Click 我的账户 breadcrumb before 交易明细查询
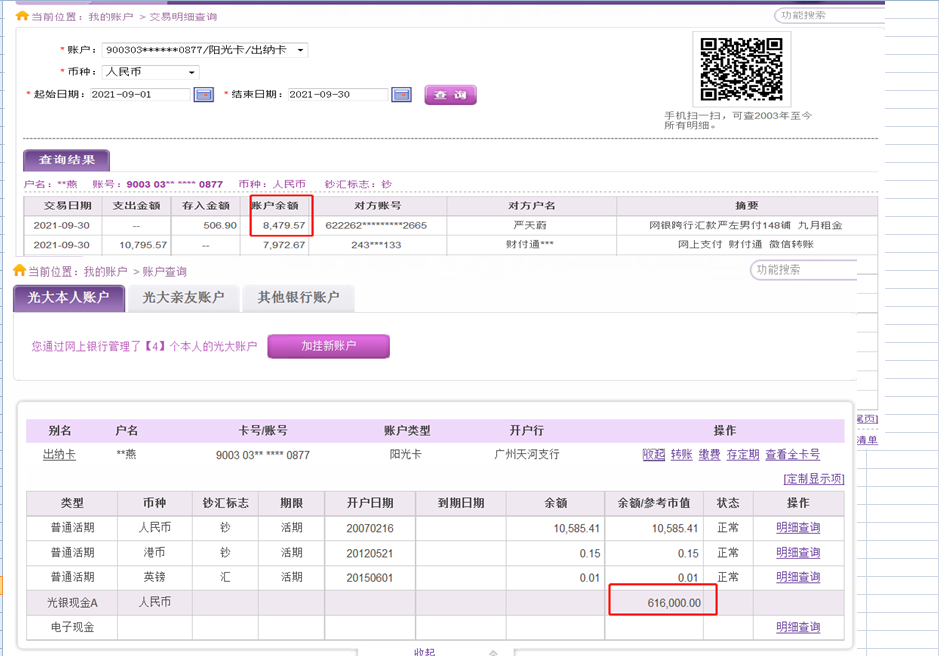Screen dimensions: 939x656 coord(111,17)
